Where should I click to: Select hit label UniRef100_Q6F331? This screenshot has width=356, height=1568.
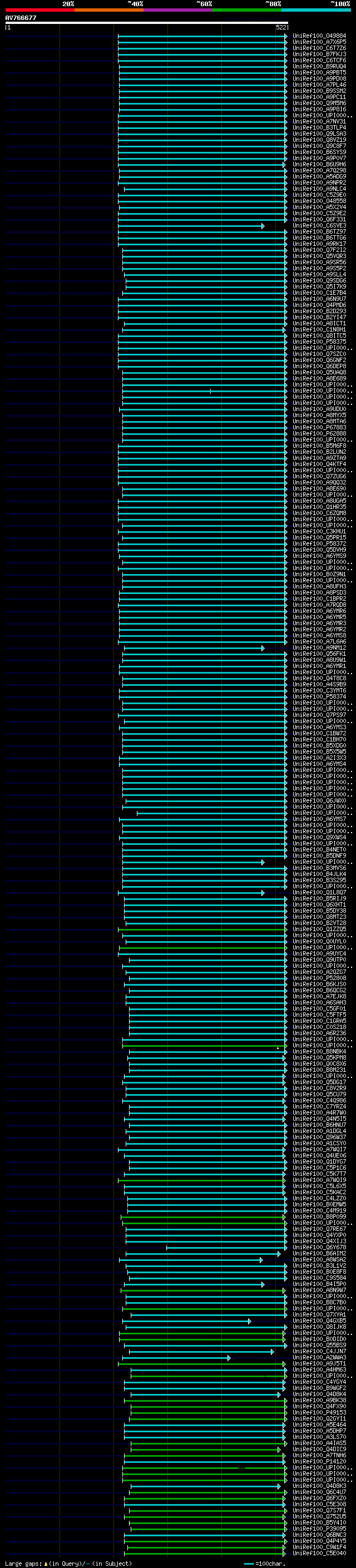tap(319, 219)
